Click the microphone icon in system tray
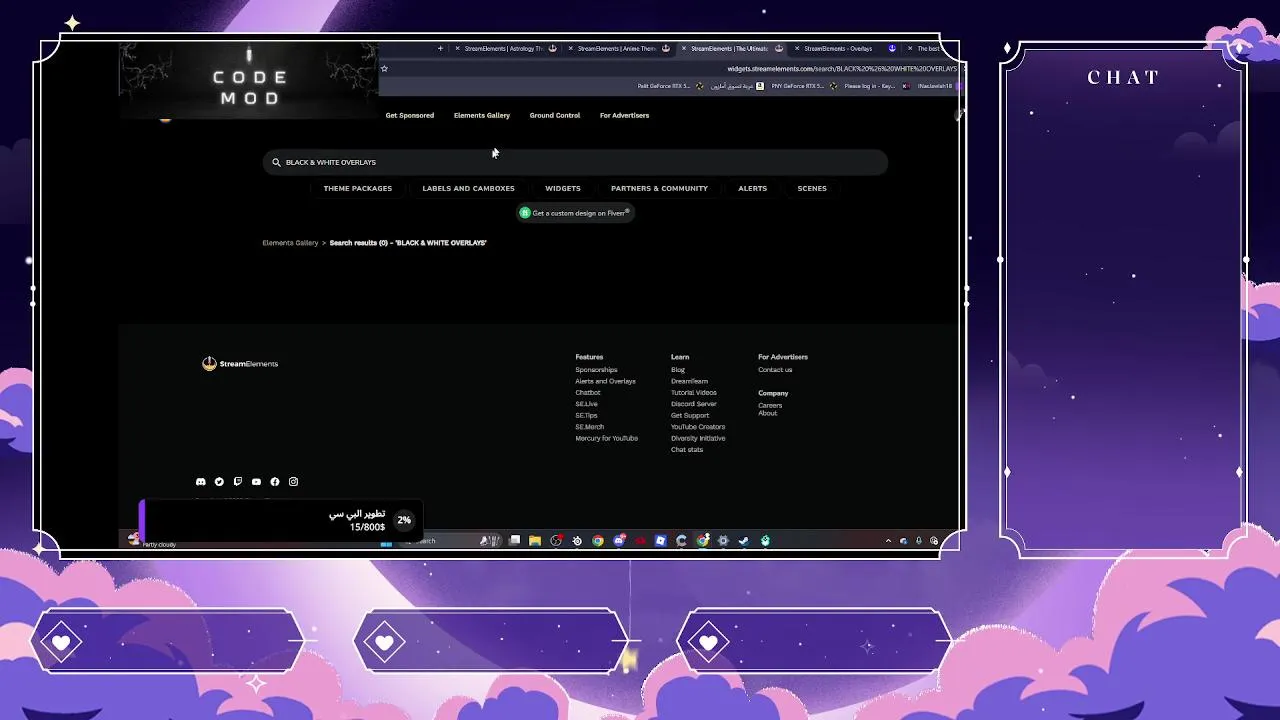Image resolution: width=1280 pixels, height=720 pixels. click(919, 540)
